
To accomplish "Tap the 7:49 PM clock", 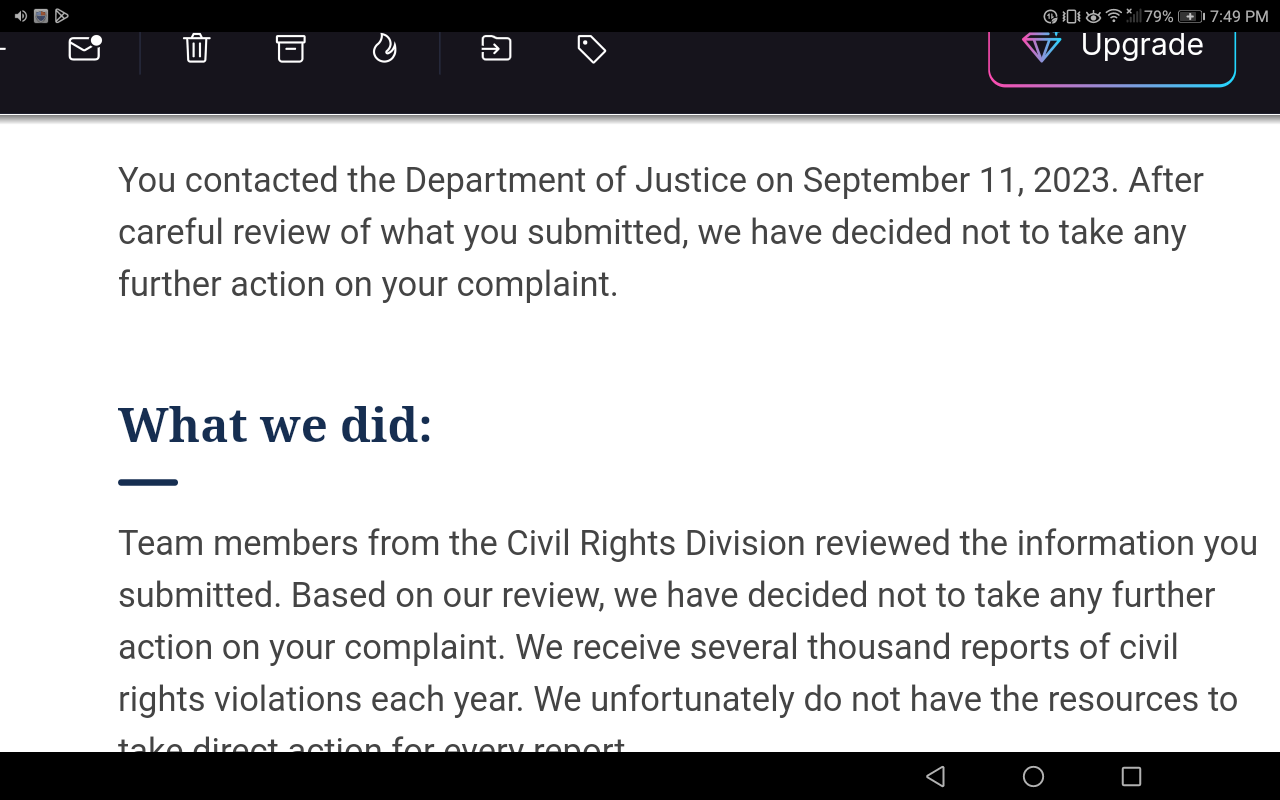I will pyautogui.click(x=1238, y=16).
